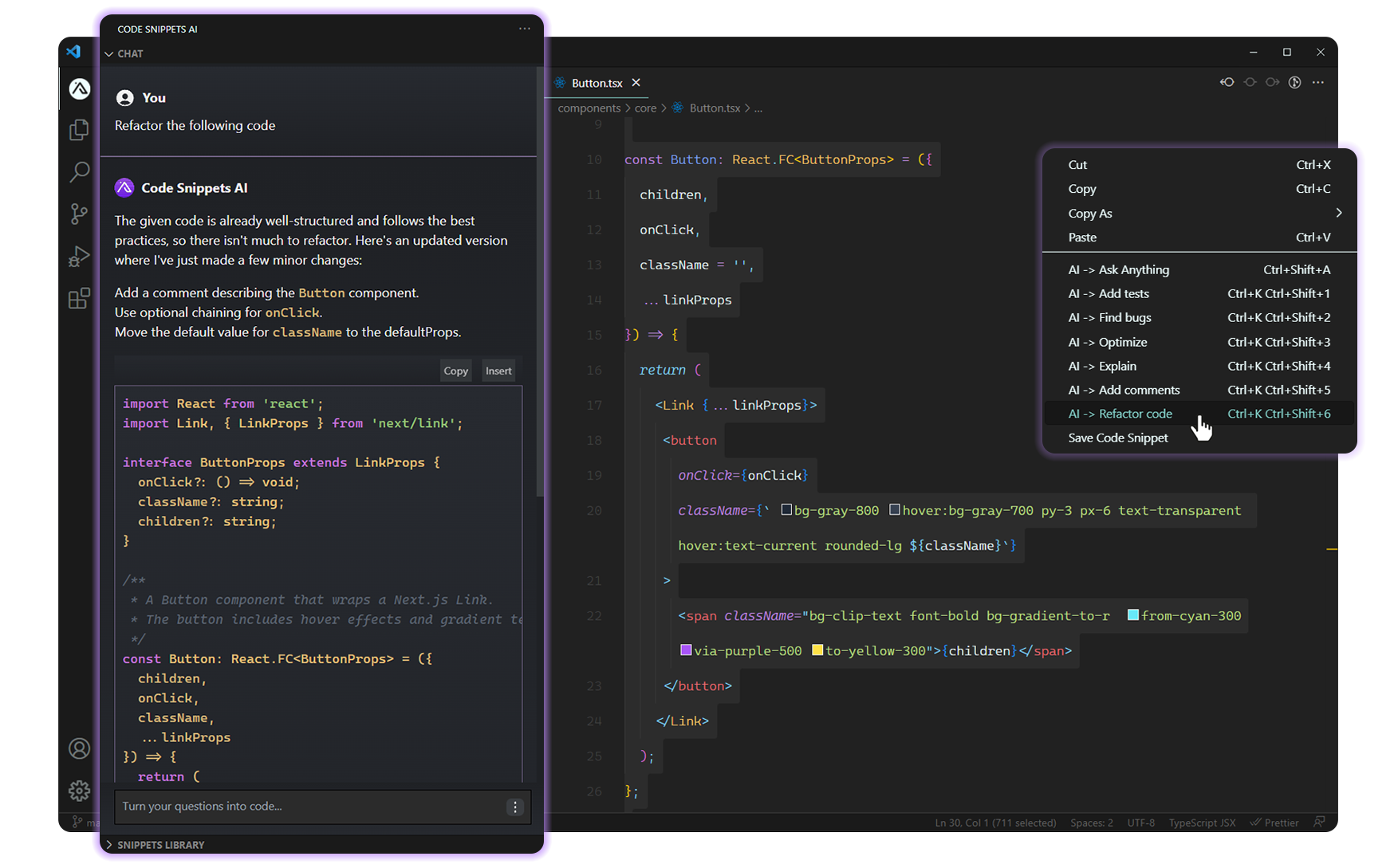Click the notifications icon in status bar

point(1320,822)
